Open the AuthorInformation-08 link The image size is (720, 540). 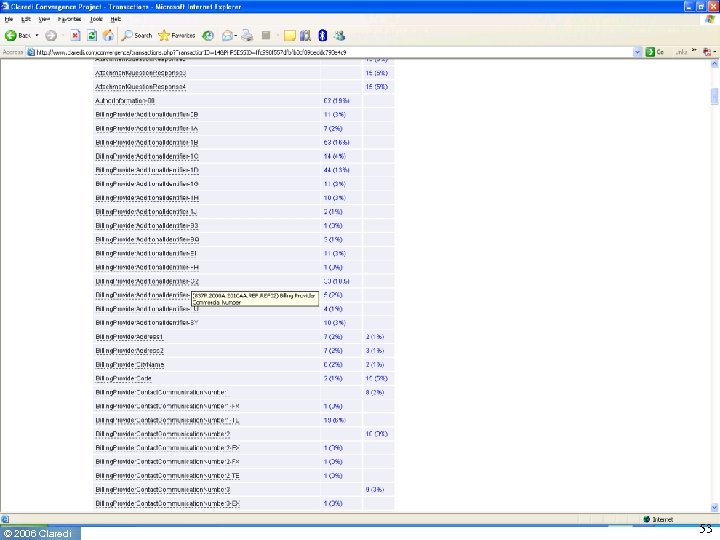[x=125, y=101]
